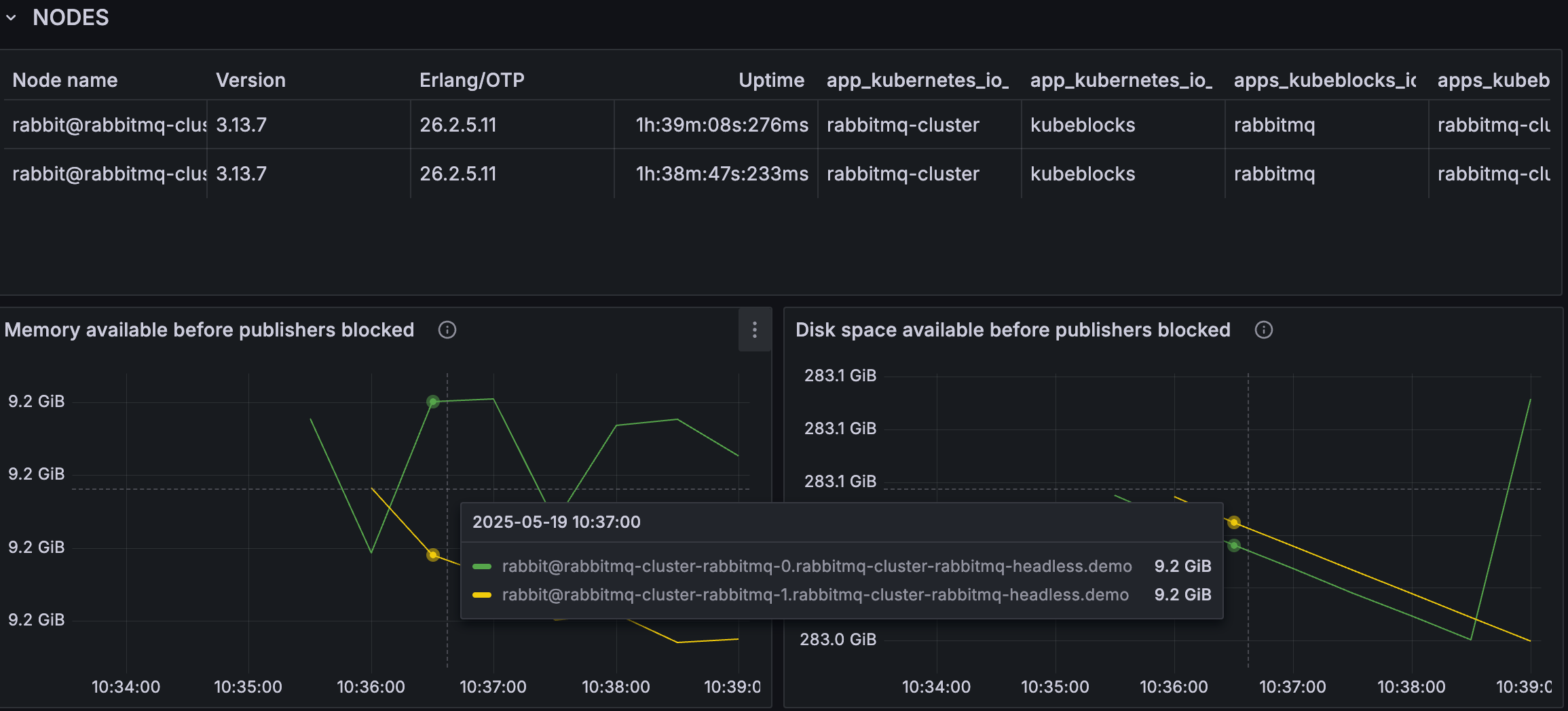Click yellow data point on Memory graph

433,555
